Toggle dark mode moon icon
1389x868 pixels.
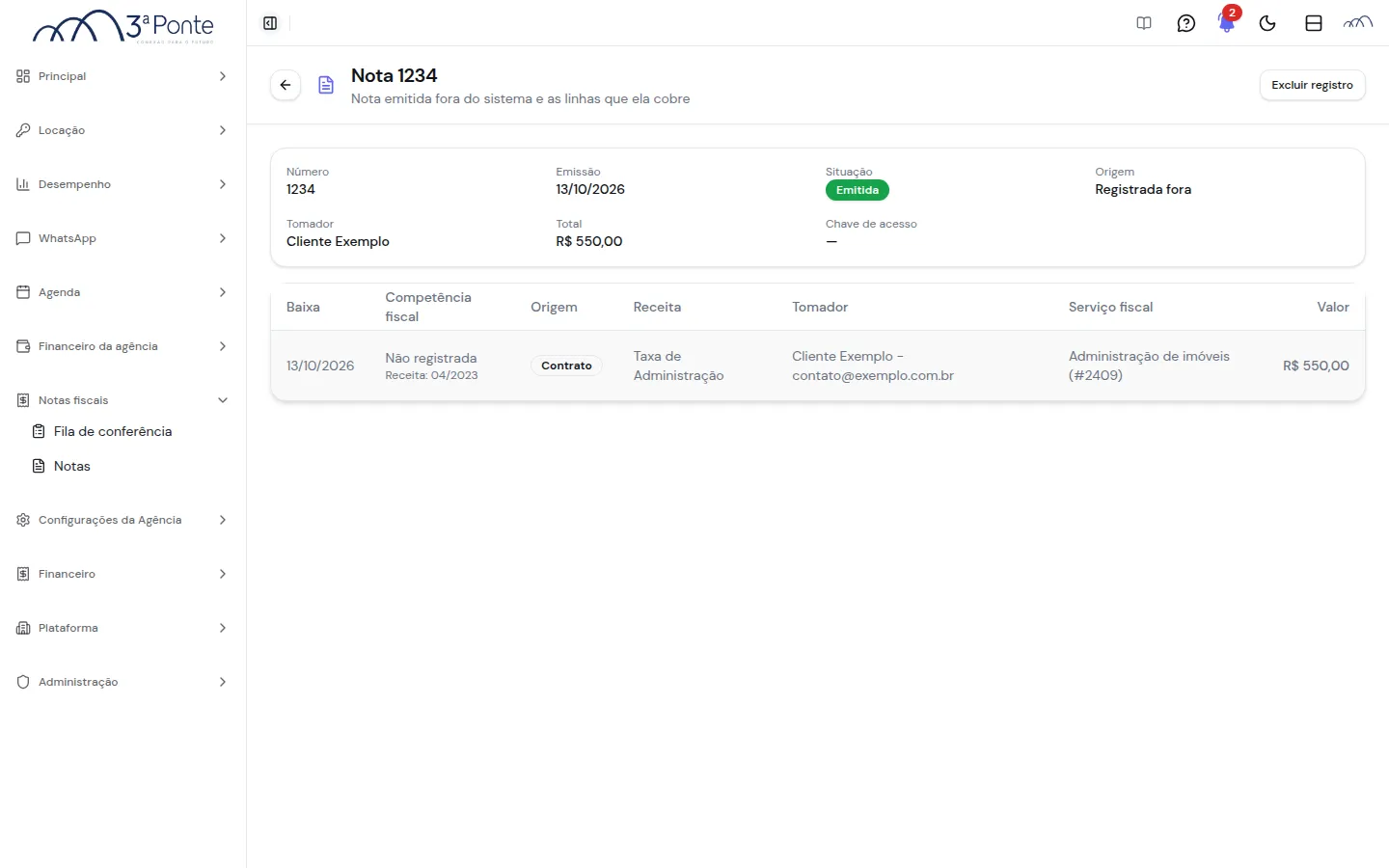coord(1267,23)
